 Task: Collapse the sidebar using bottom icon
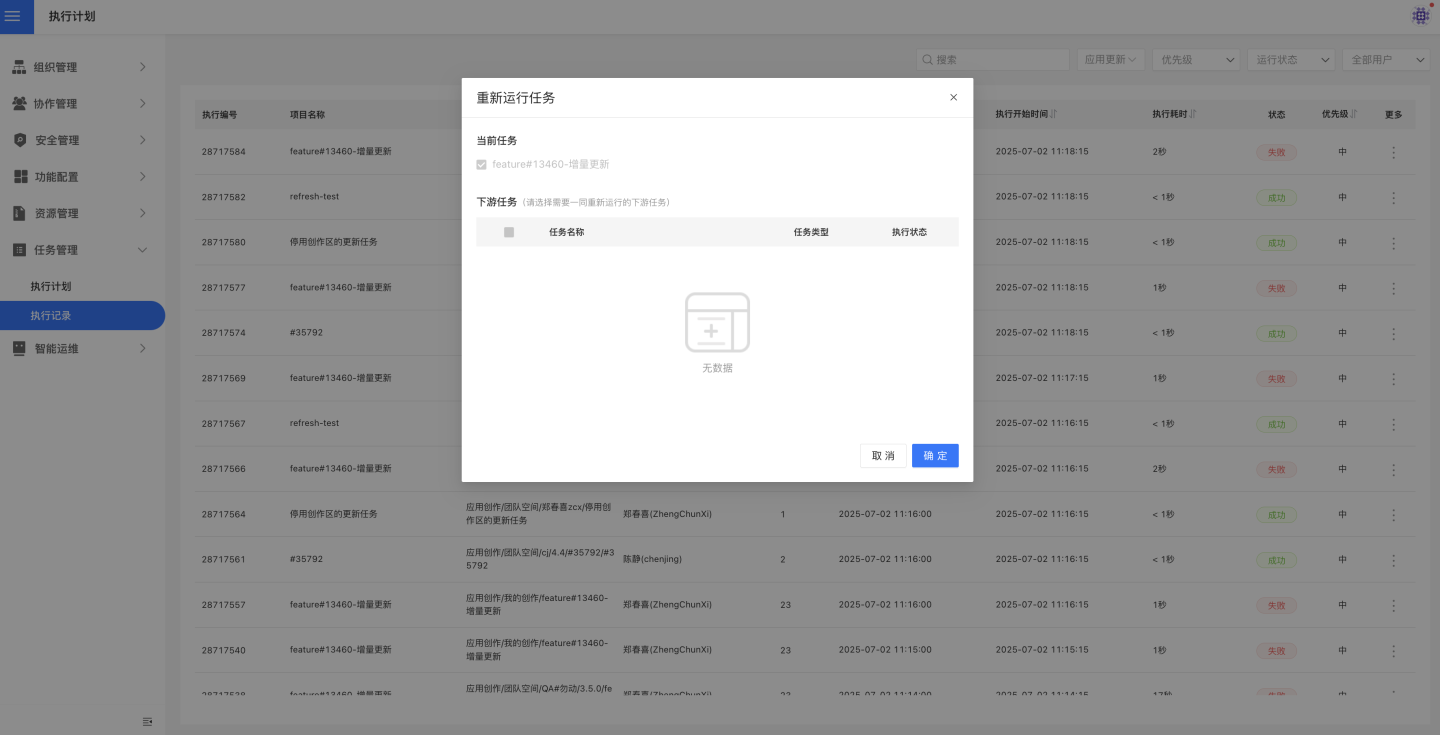pyautogui.click(x=147, y=721)
